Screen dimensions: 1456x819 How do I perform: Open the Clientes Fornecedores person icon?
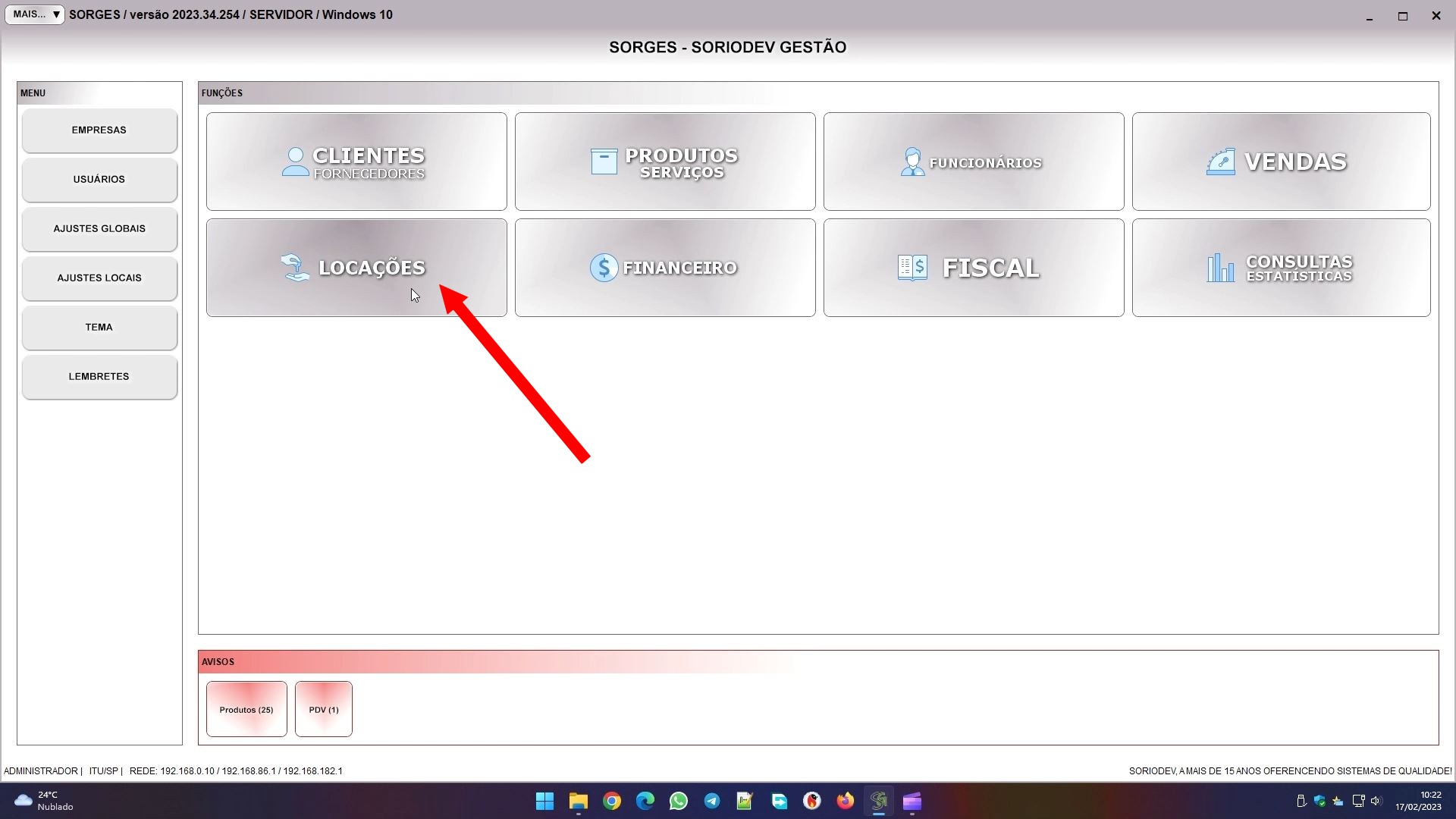(x=295, y=162)
